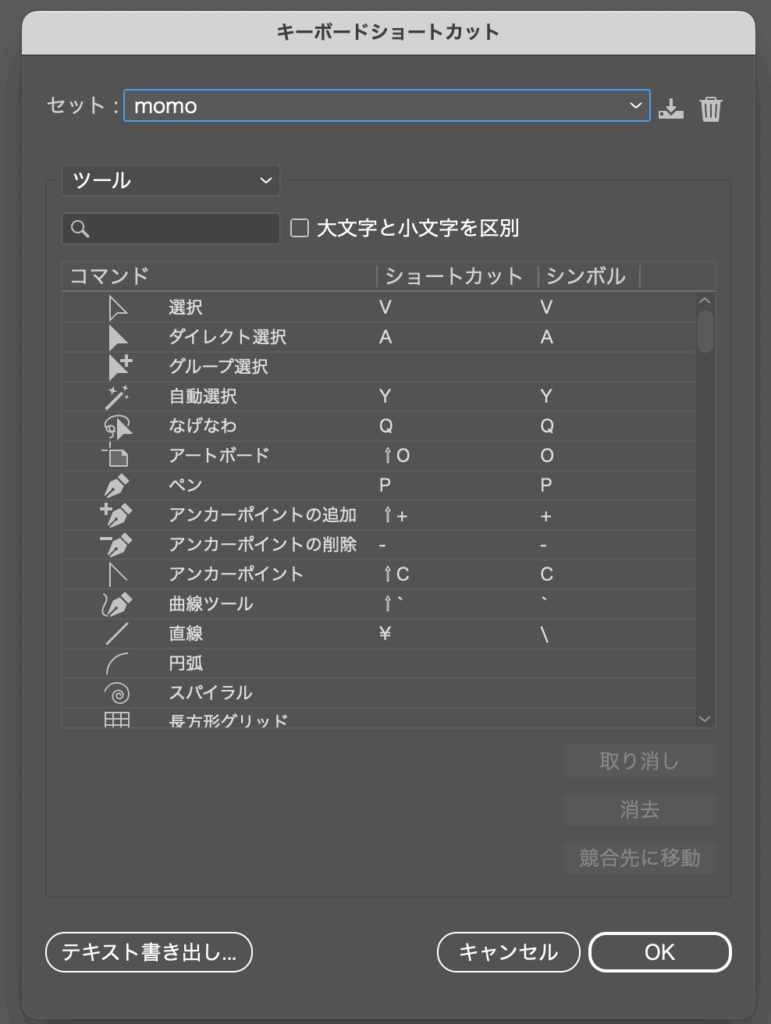Select the Selection tool arrow icon row
Viewport: 771px width, 1024px height.
[379, 307]
